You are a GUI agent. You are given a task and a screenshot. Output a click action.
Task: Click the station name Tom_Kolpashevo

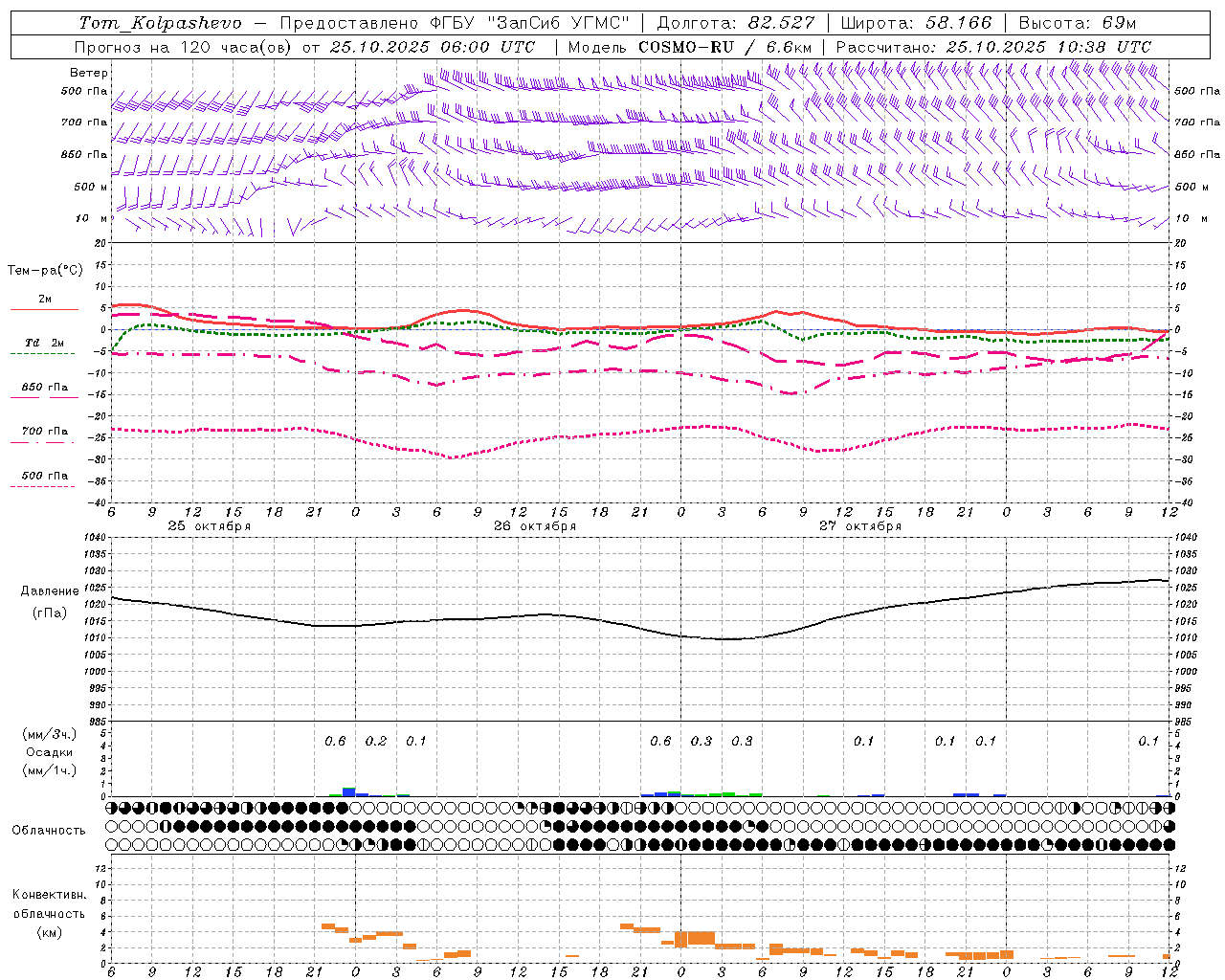160,23
